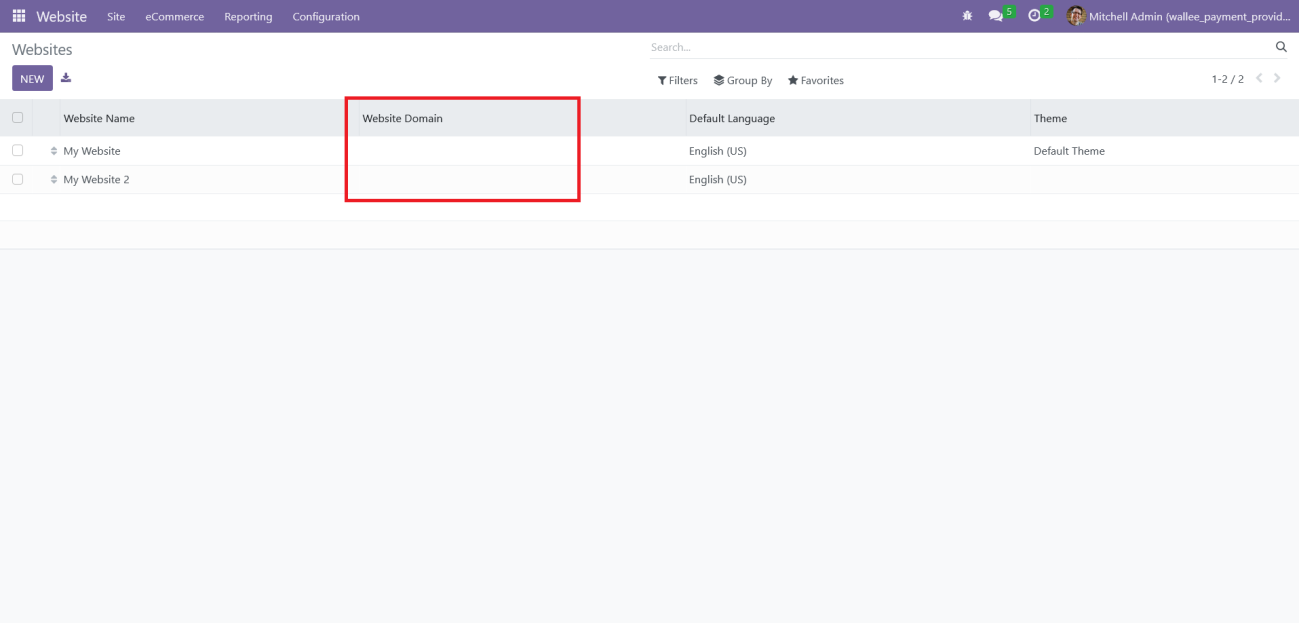This screenshot has width=1299, height=623.
Task: Check the My Website row checkbox
Action: point(17,151)
